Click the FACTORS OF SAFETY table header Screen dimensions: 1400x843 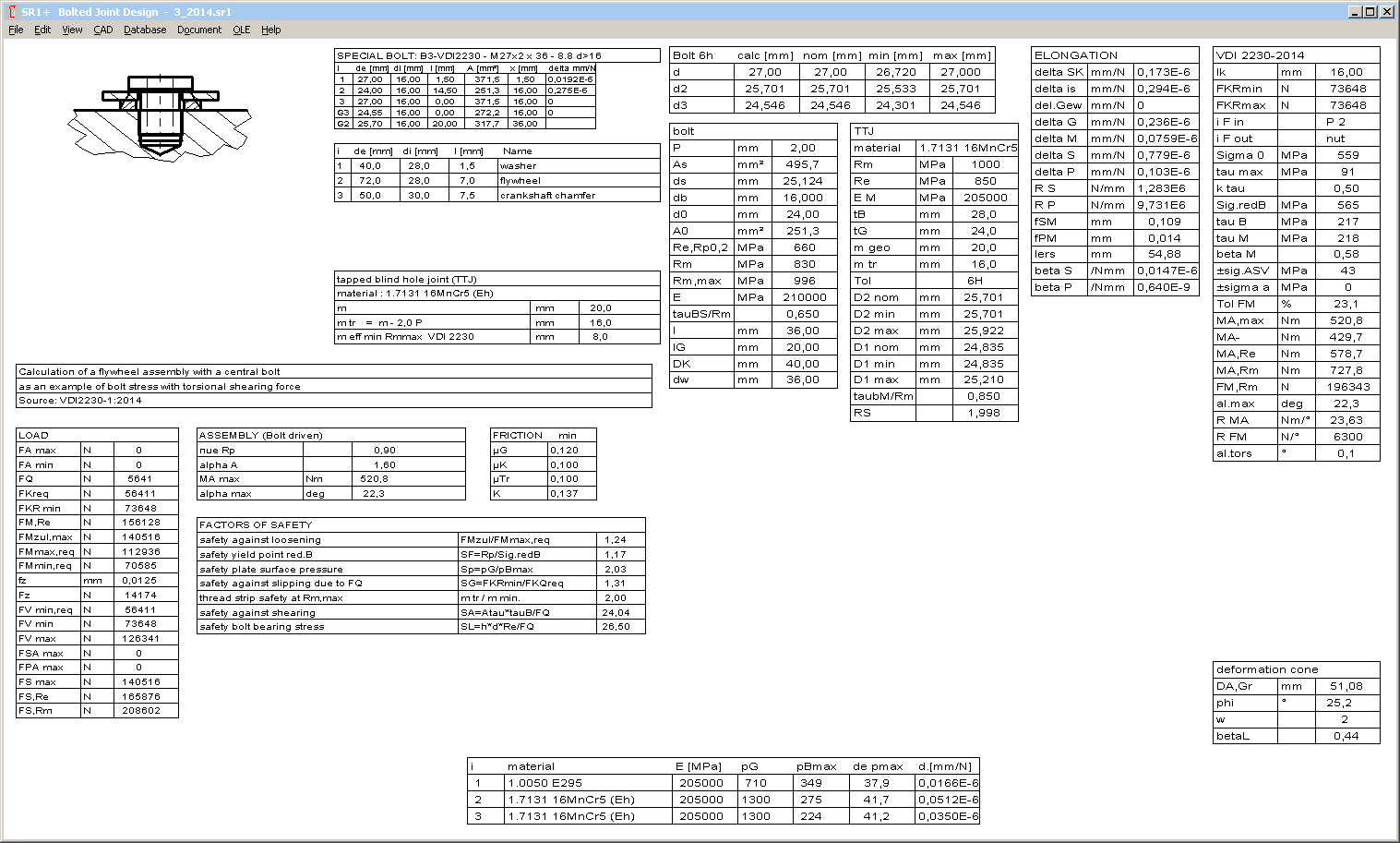(256, 524)
